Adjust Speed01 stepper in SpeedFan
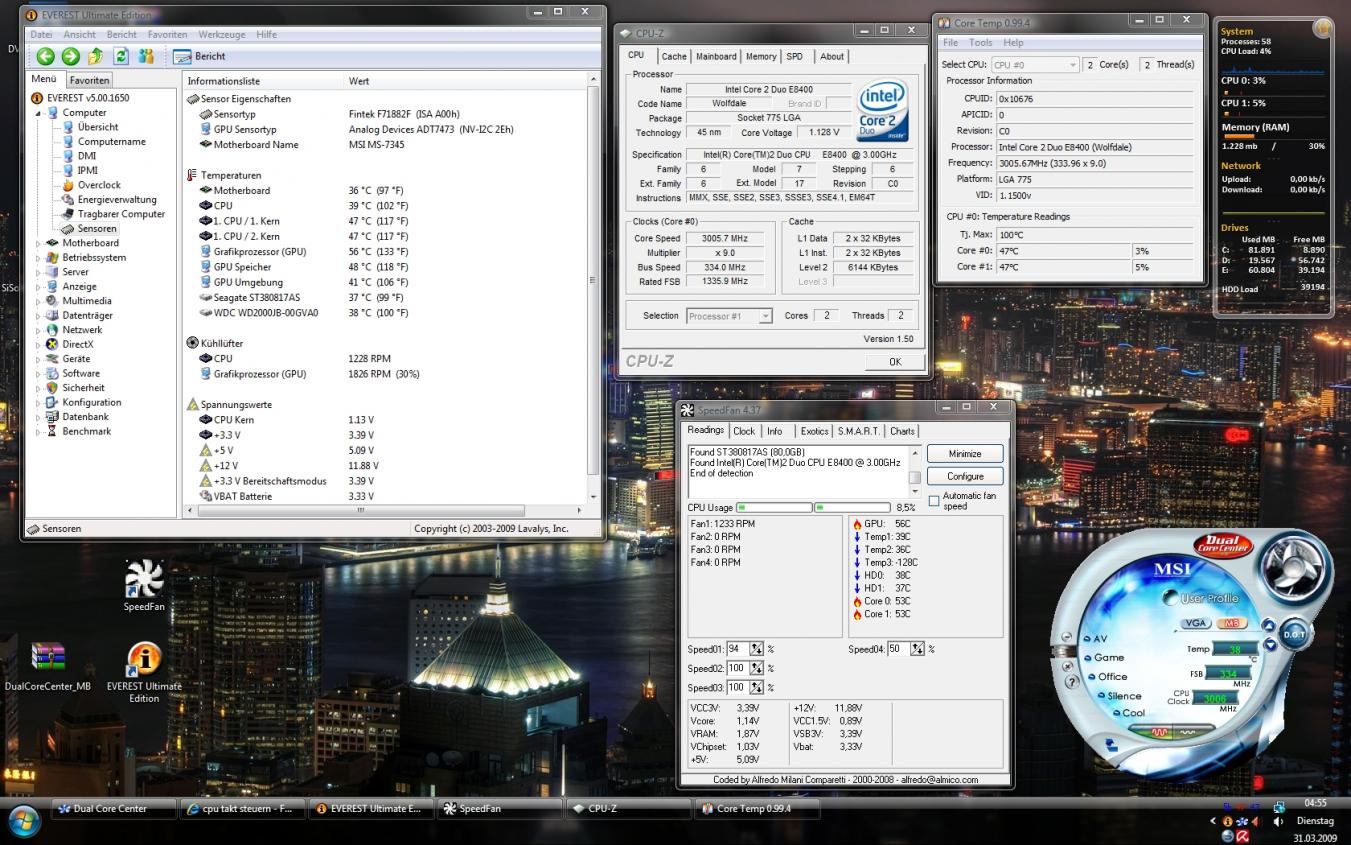1351x845 pixels. click(x=756, y=649)
